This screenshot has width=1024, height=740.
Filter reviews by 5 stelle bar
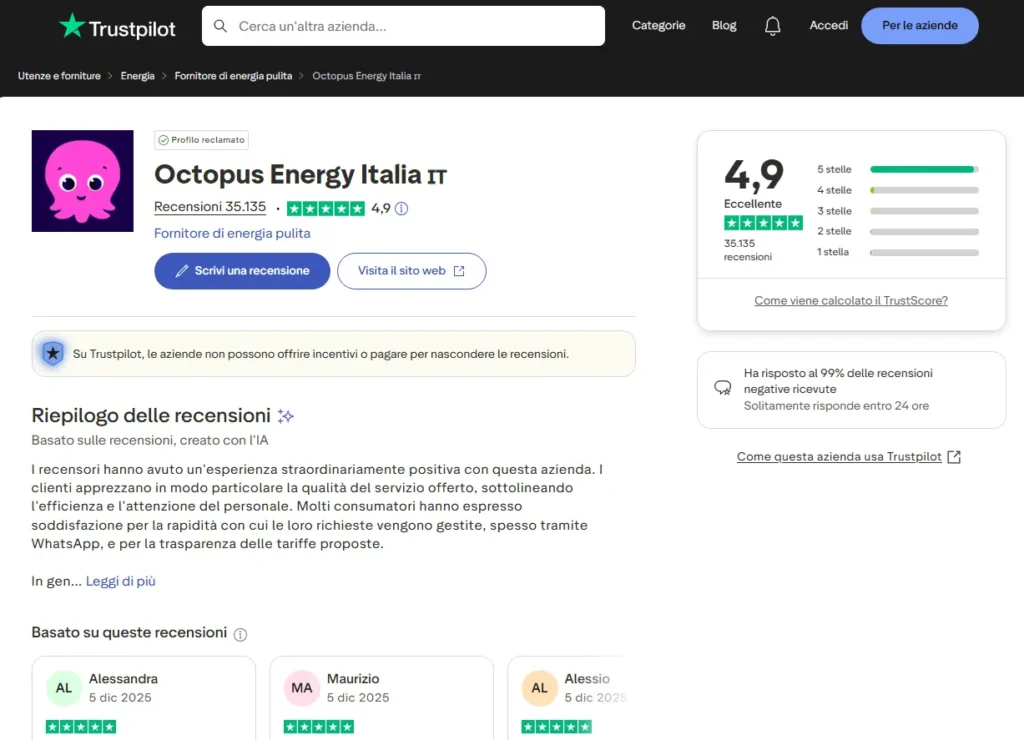(x=923, y=169)
